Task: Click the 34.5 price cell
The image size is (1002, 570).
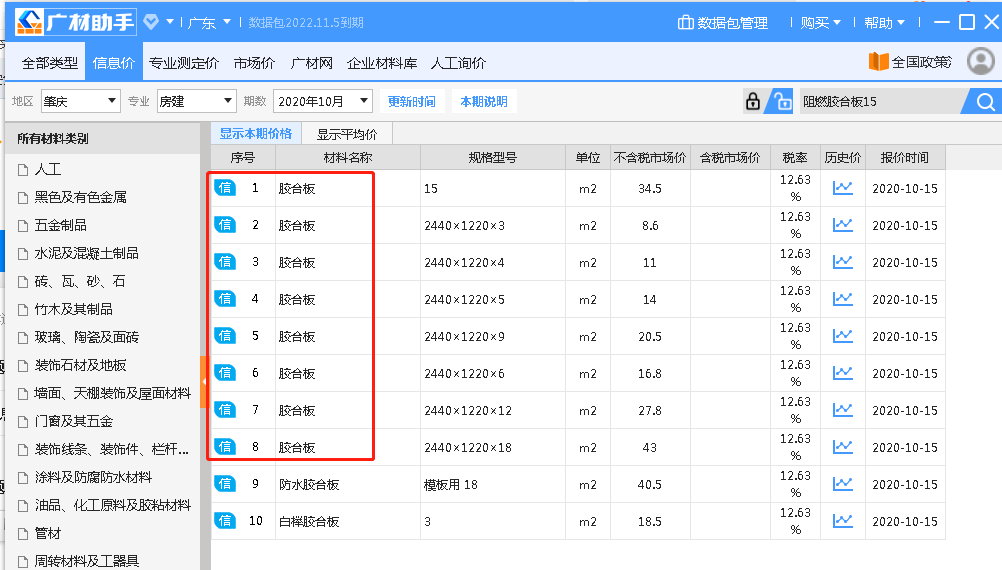Action: pyautogui.click(x=650, y=189)
